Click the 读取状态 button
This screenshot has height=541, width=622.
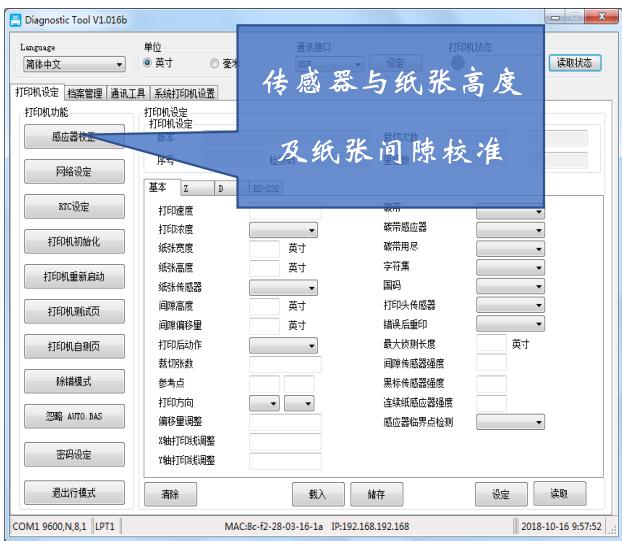coord(575,63)
